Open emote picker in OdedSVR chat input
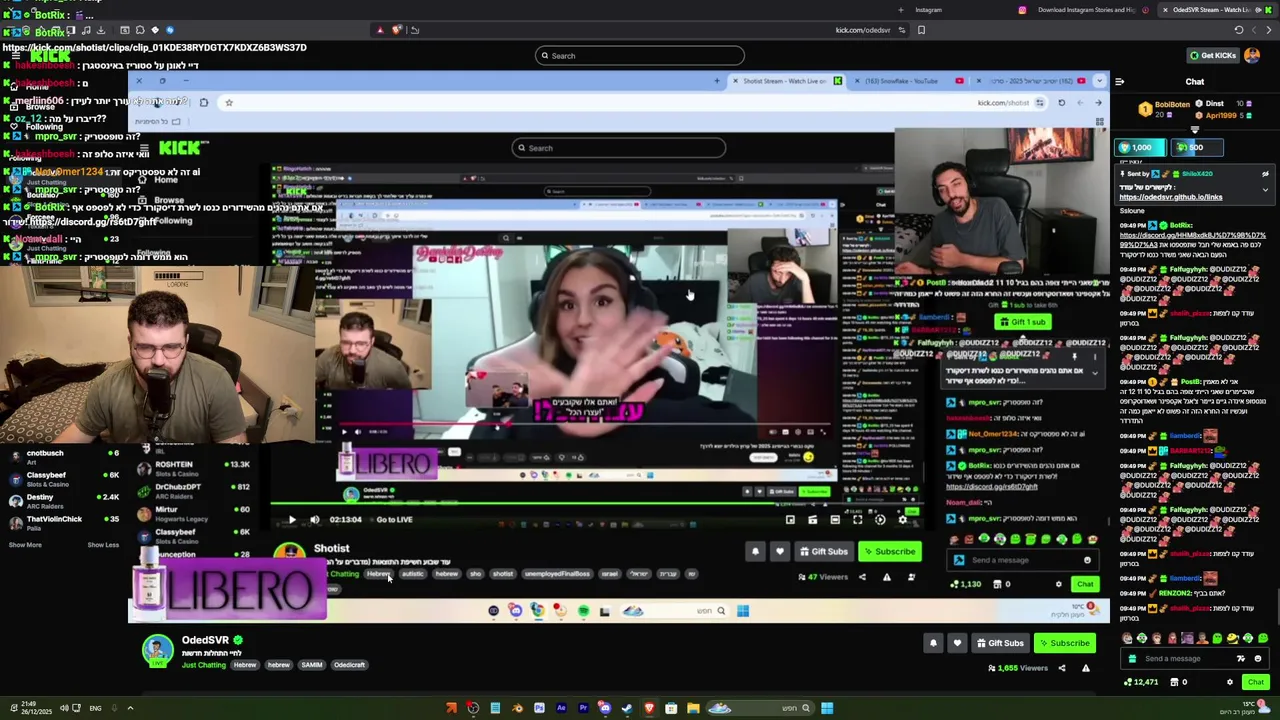Image resolution: width=1280 pixels, height=720 pixels. [1258, 658]
